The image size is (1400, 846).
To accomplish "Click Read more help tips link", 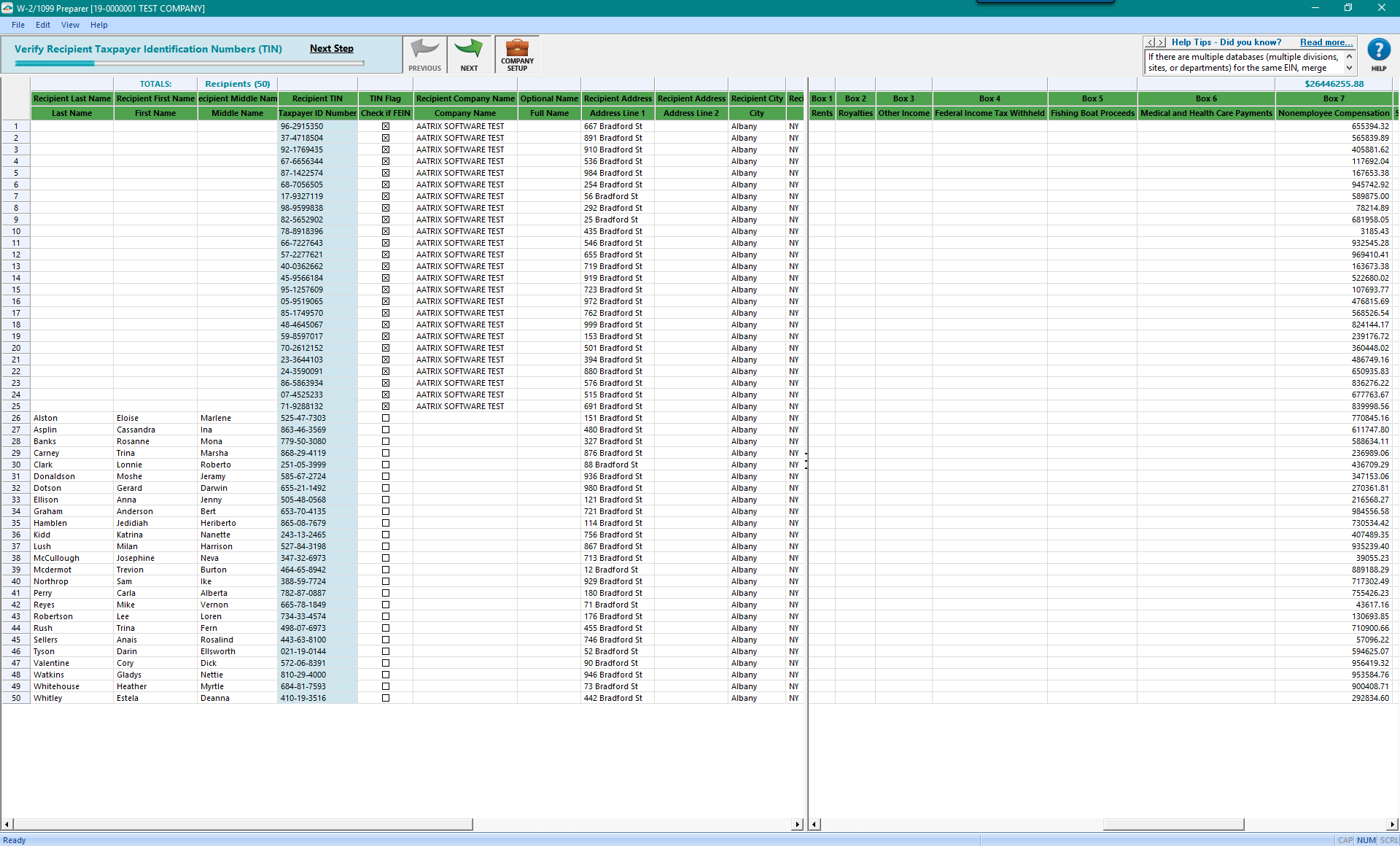I will pyautogui.click(x=1326, y=42).
